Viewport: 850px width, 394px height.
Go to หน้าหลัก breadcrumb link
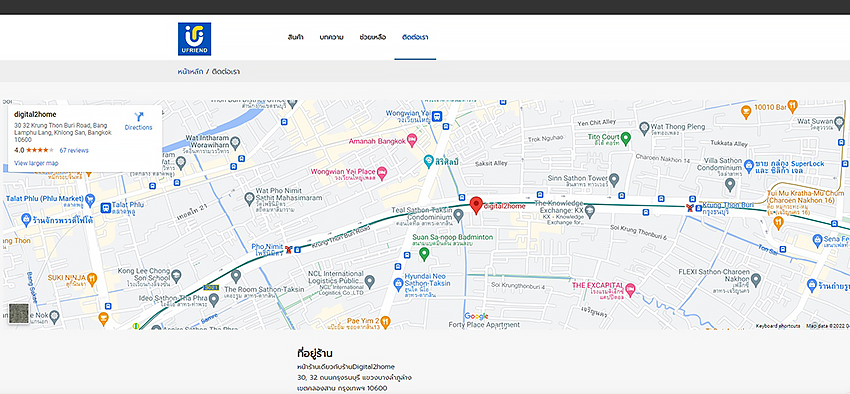click(x=190, y=72)
